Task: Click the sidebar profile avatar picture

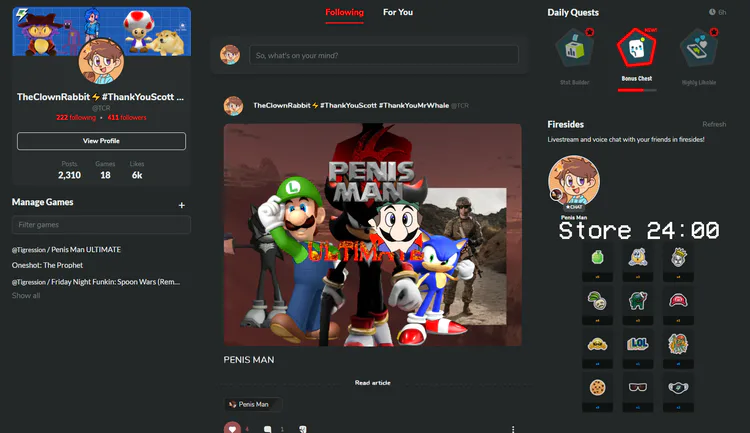Action: (x=101, y=62)
